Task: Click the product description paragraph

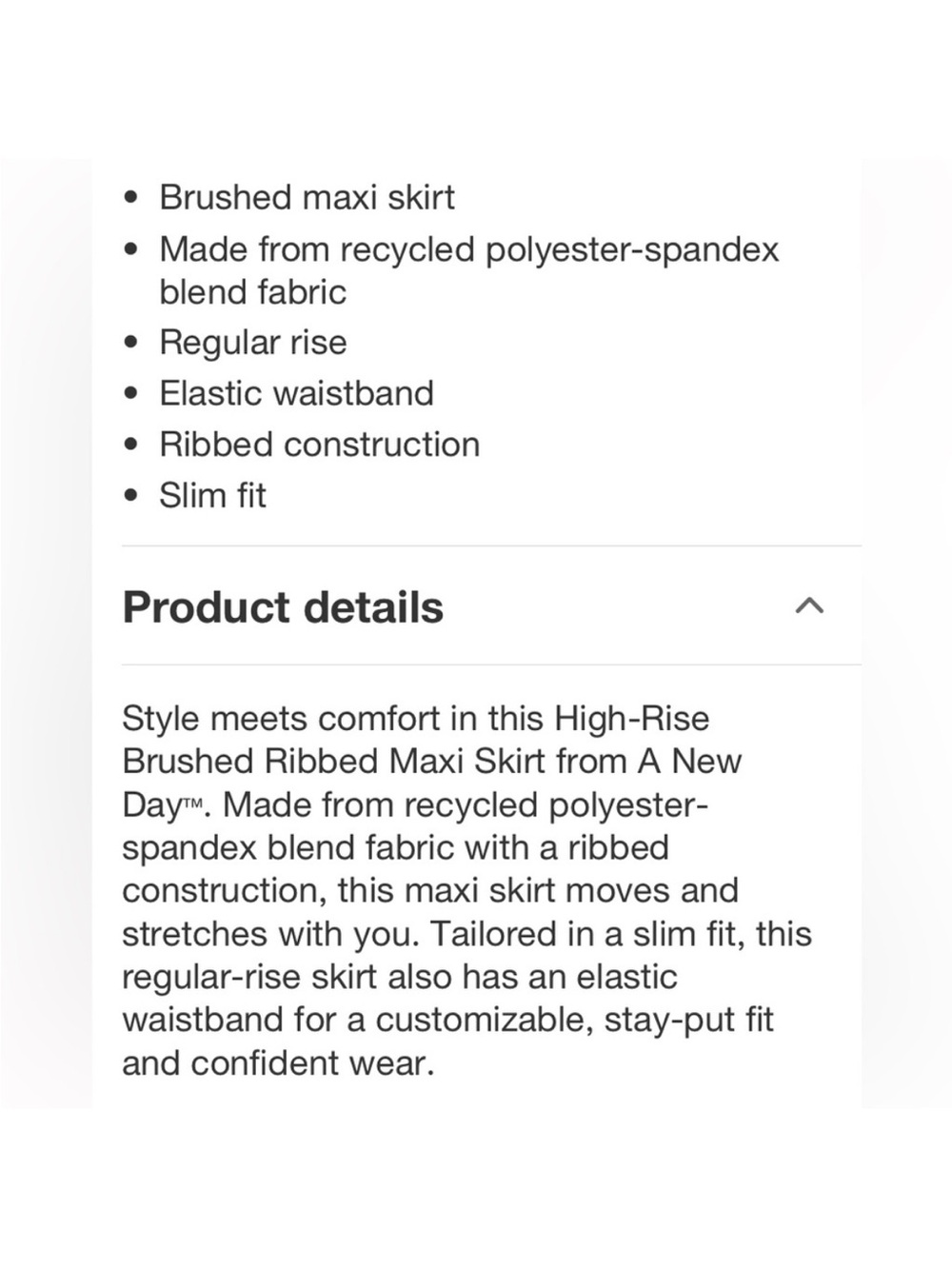Action: (466, 890)
